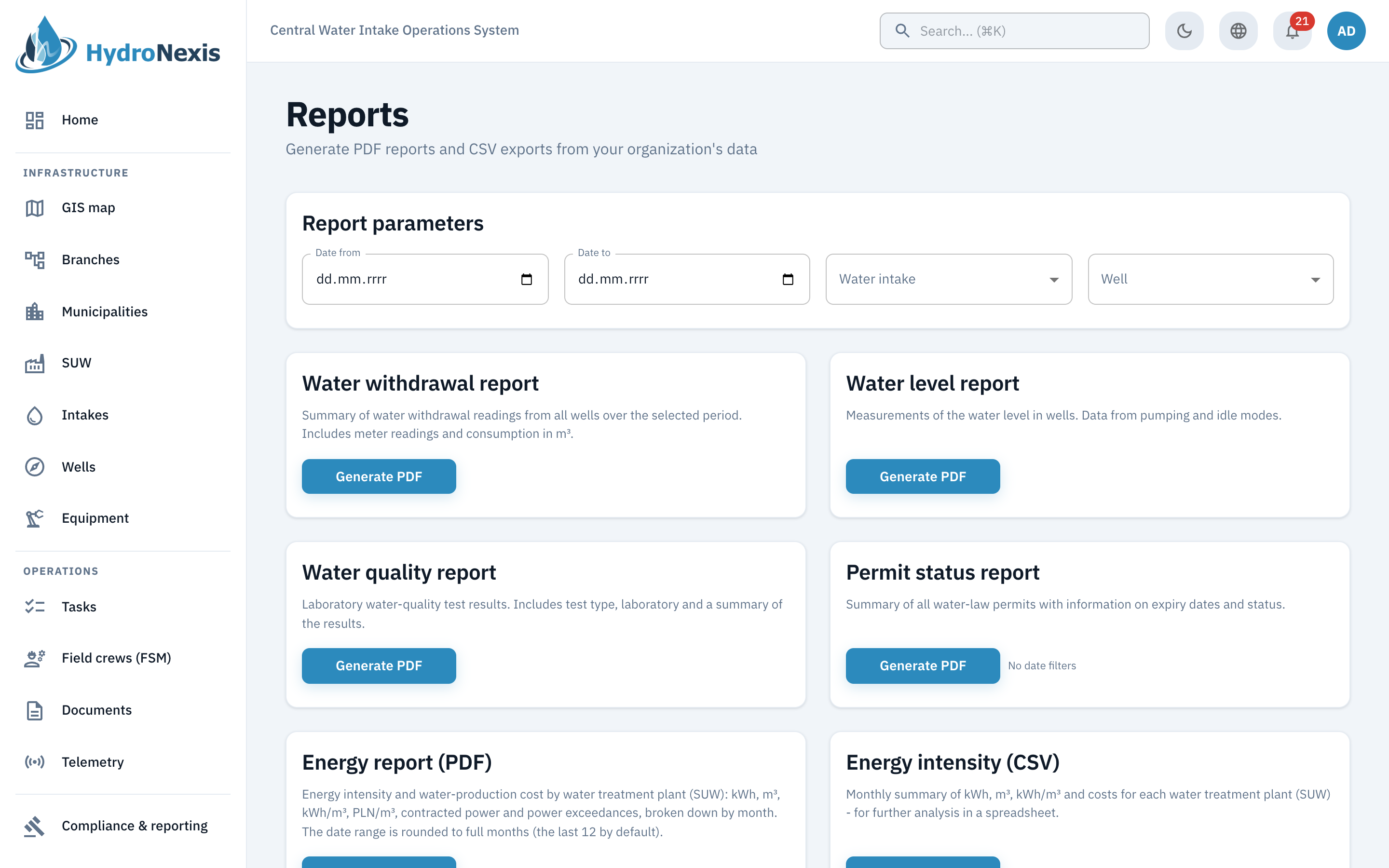Screen dimensions: 1389x868
Task: Click the Branches hierarchy icon
Action: pyautogui.click(x=34, y=259)
